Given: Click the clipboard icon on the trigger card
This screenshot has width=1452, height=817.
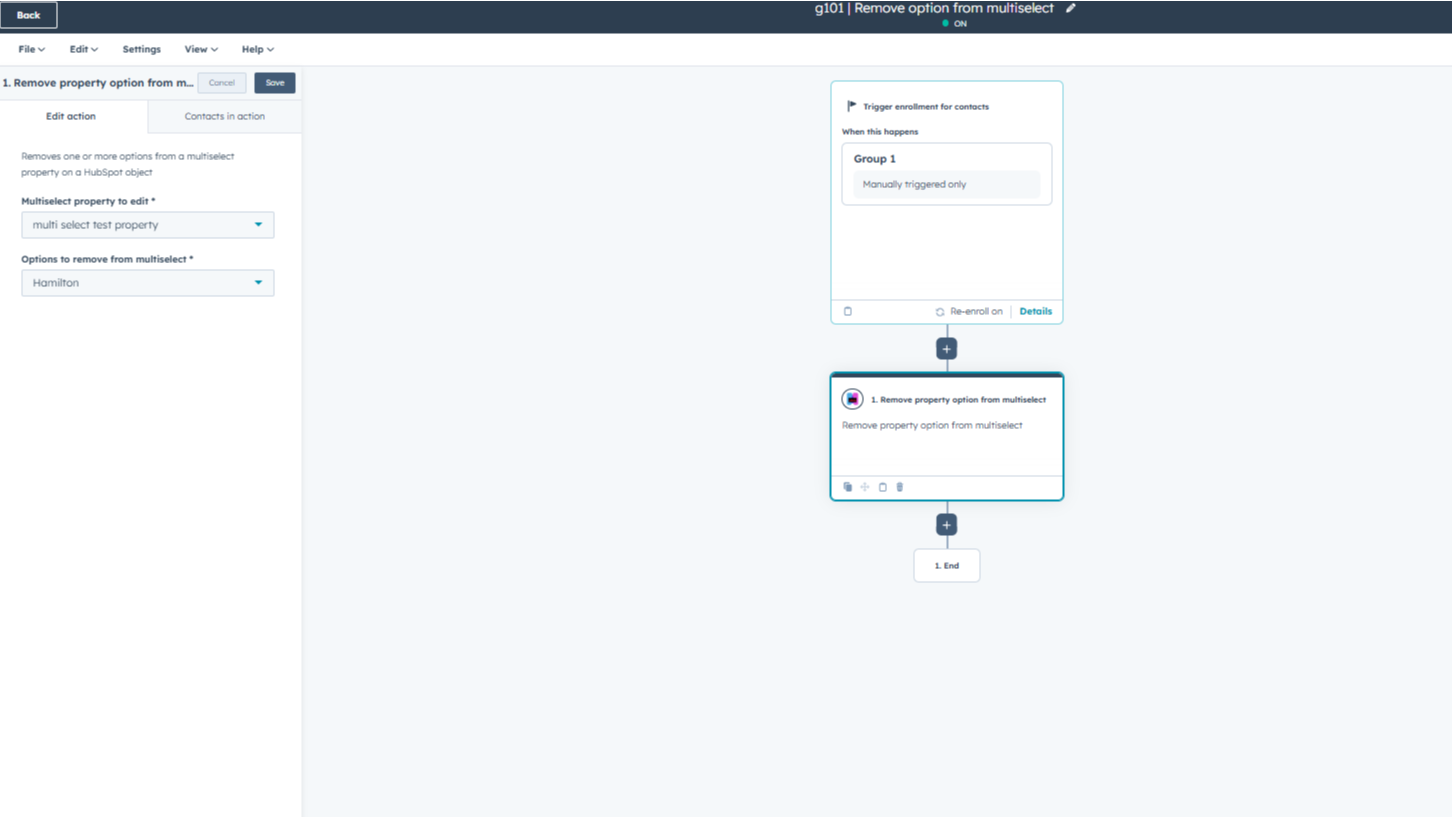Looking at the screenshot, I should click(848, 311).
